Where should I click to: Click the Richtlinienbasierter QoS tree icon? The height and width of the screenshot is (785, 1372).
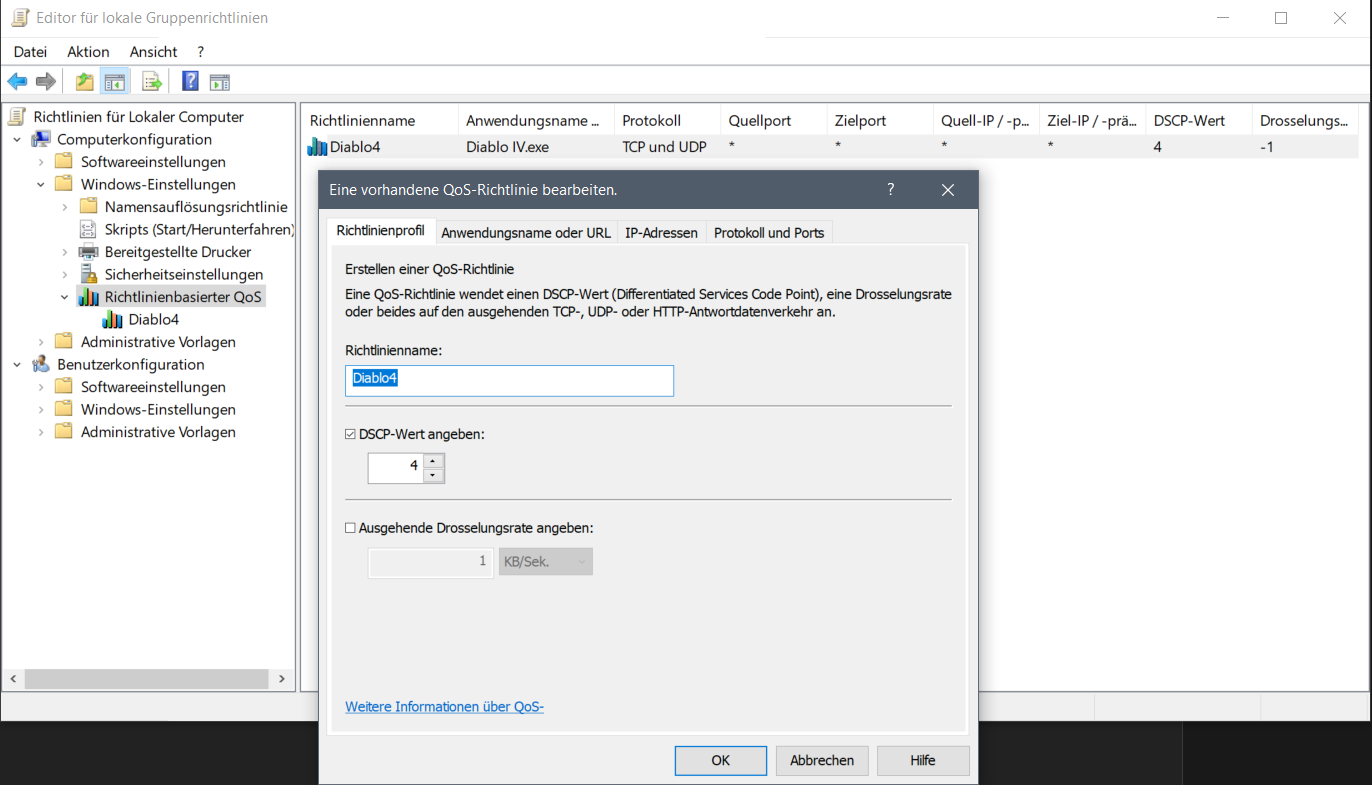coord(89,297)
